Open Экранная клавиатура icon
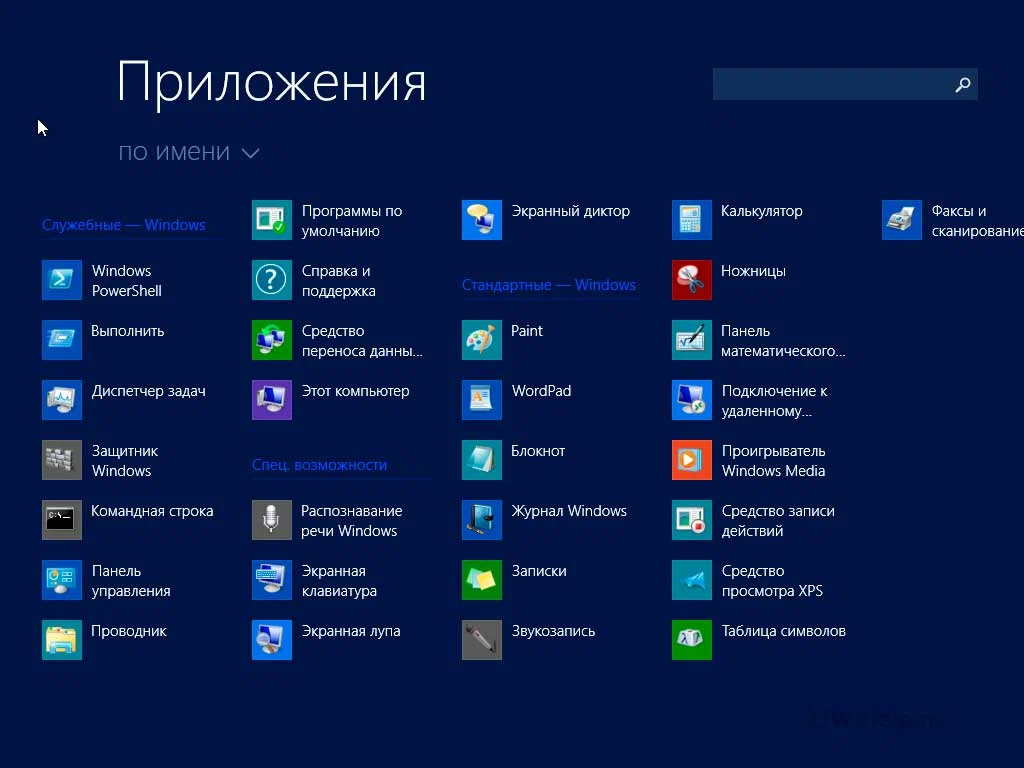 click(272, 580)
